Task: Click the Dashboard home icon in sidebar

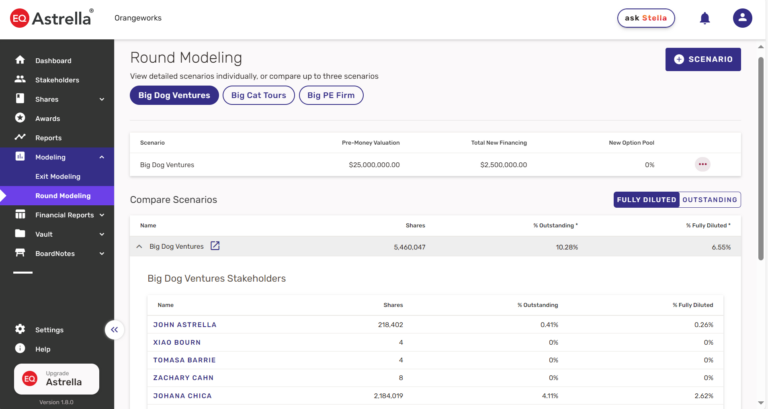Action: point(20,61)
